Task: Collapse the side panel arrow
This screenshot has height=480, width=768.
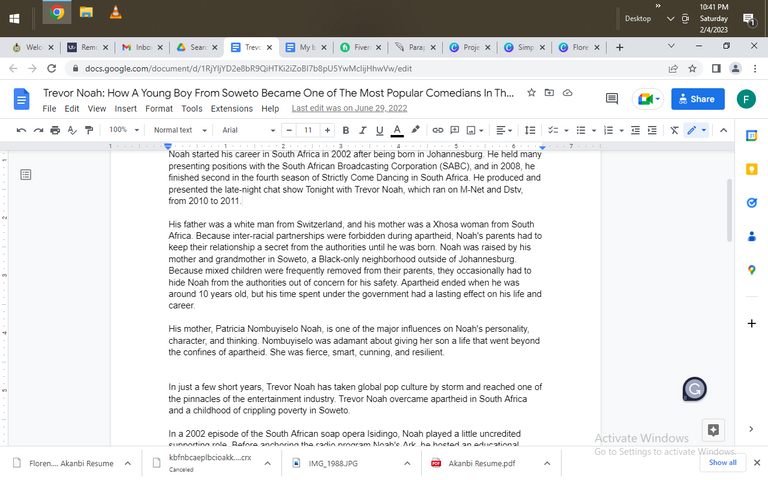Action: pyautogui.click(x=751, y=429)
